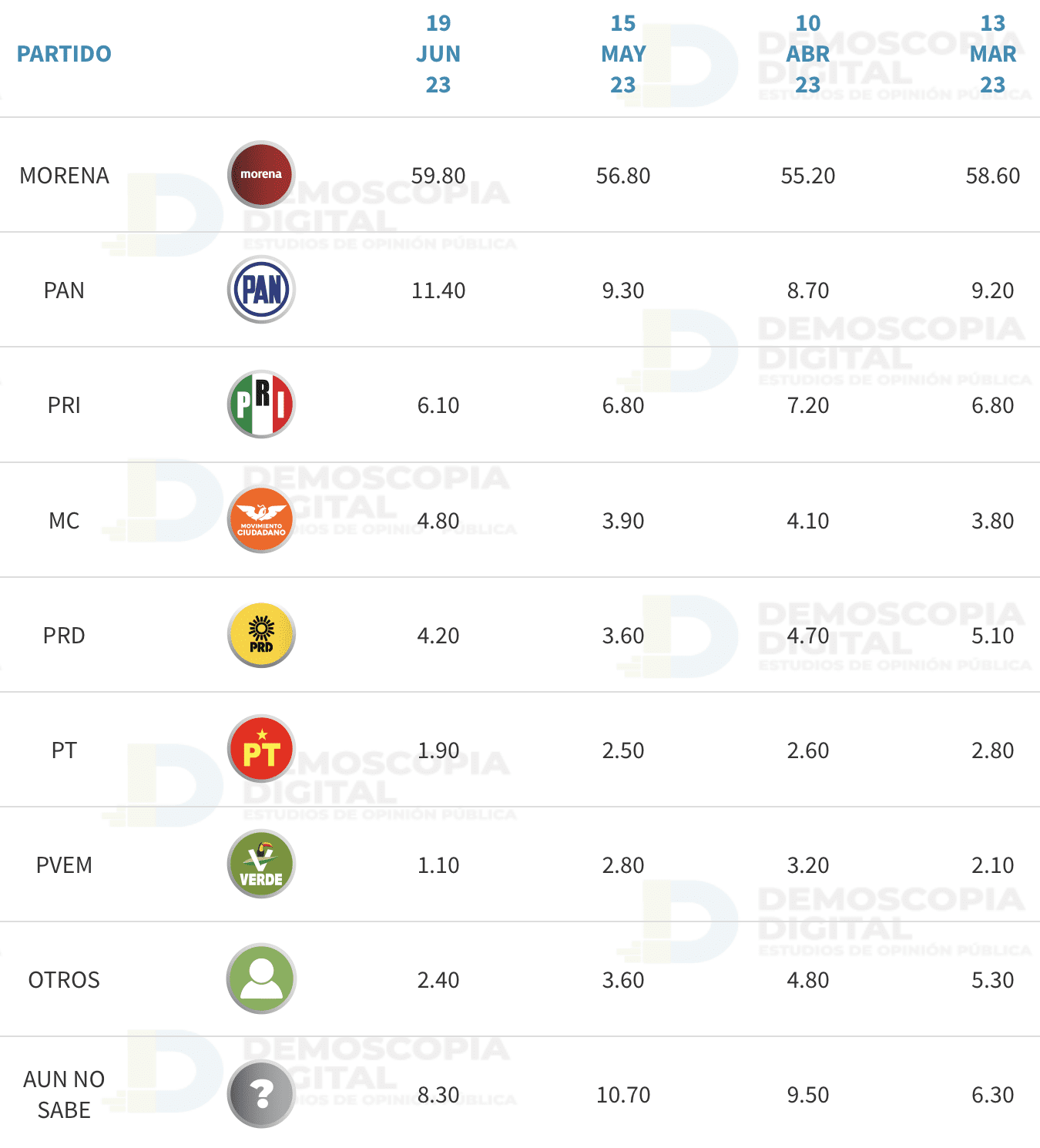Image resolution: width=1040 pixels, height=1148 pixels.
Task: Click the Movimiento Ciudadano orange logo
Action: 261,520
